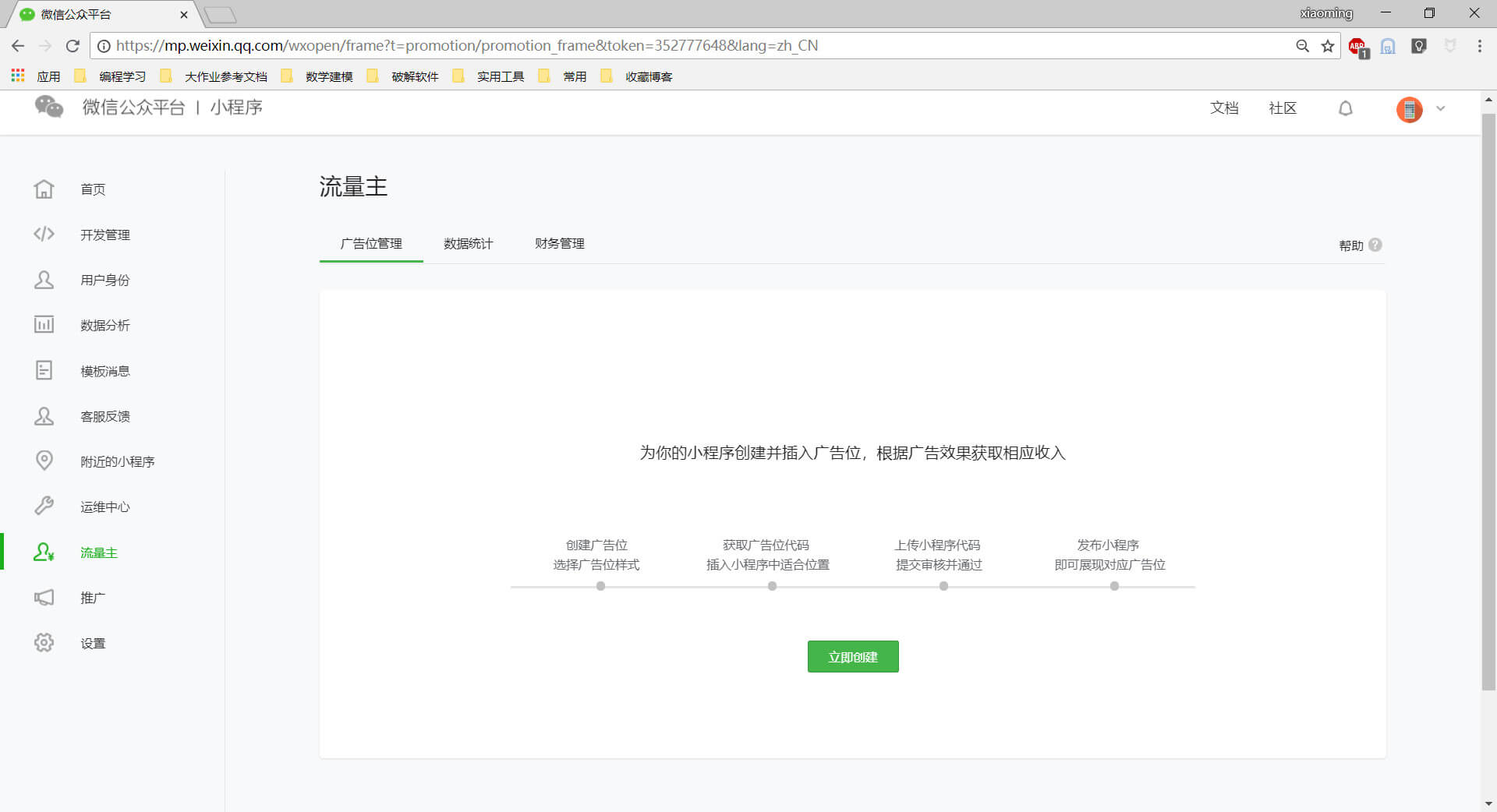Click the megaphone icon for 推广
This screenshot has width=1497, height=812.
(44, 598)
